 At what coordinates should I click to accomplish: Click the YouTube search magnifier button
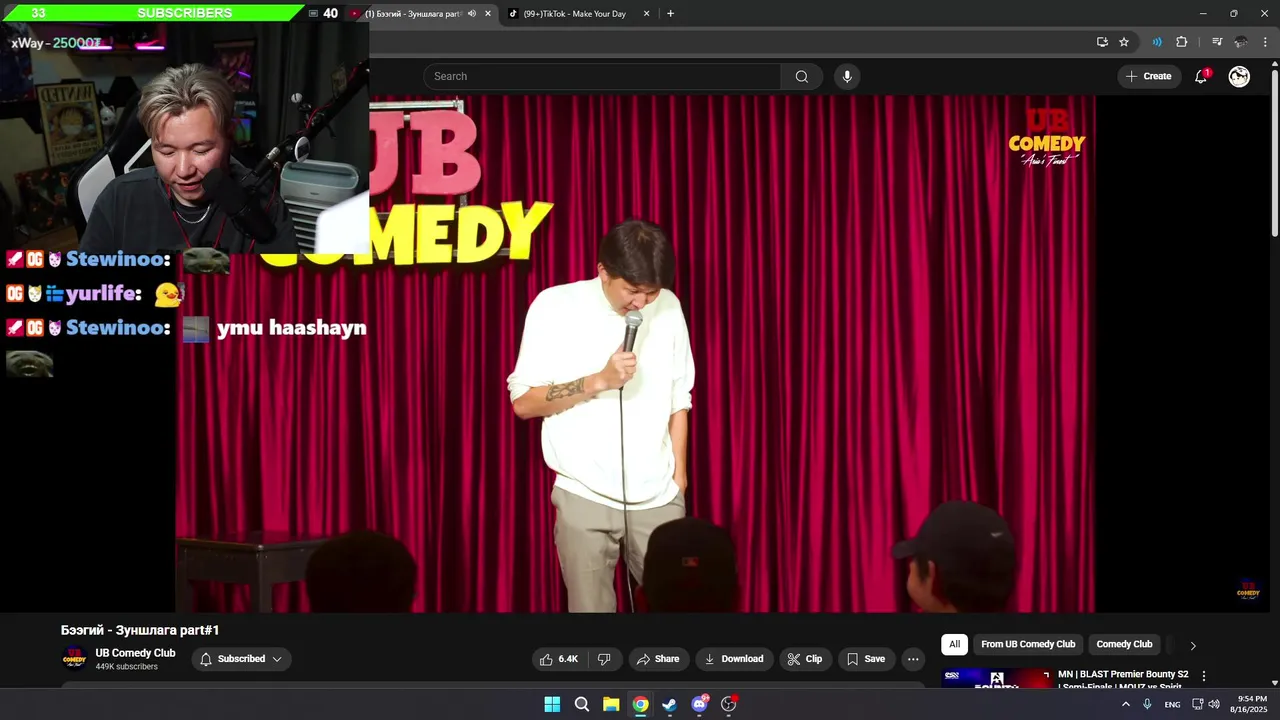coord(801,77)
